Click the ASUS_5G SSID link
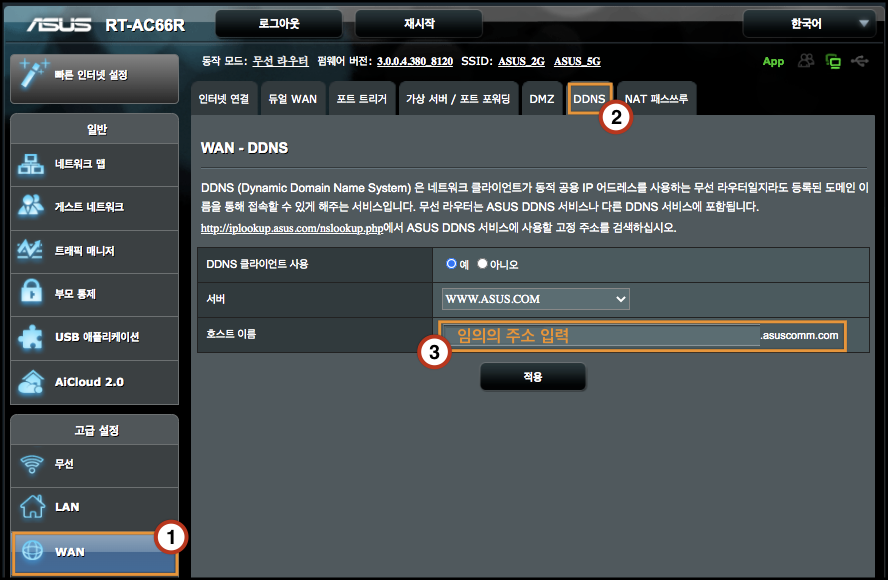The image size is (888, 580). pyautogui.click(x=577, y=61)
